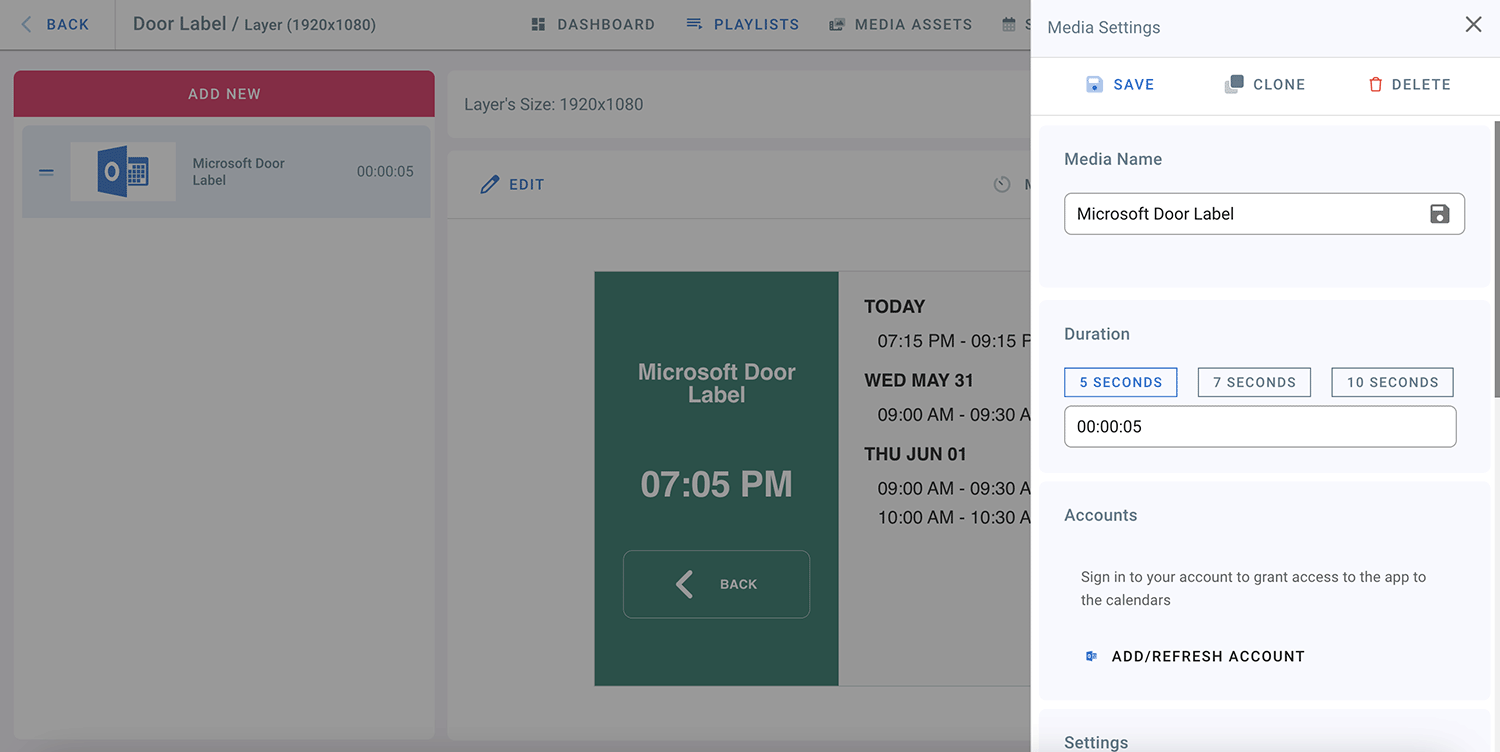The image size is (1500, 752).
Task: Click the 00:00:05 duration on playlist item
Action: [x=385, y=172]
